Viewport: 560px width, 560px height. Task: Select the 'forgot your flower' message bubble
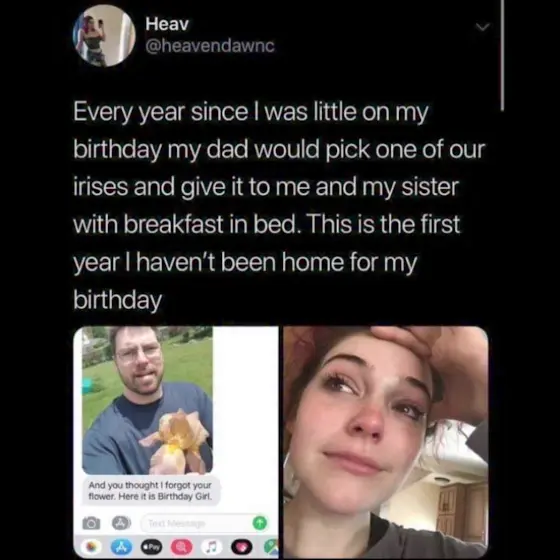click(150, 491)
